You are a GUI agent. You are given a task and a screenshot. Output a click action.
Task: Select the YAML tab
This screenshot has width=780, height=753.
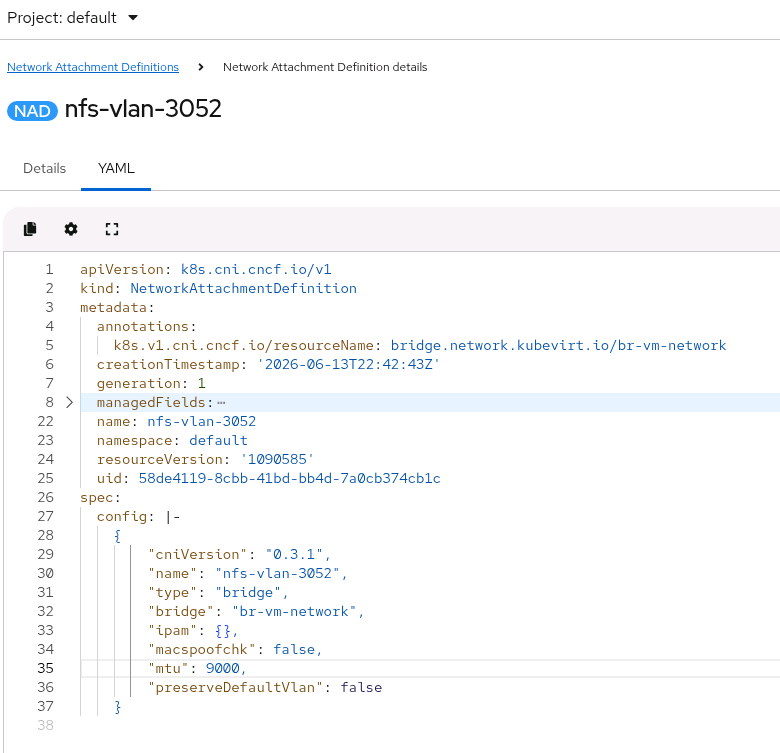tap(116, 168)
